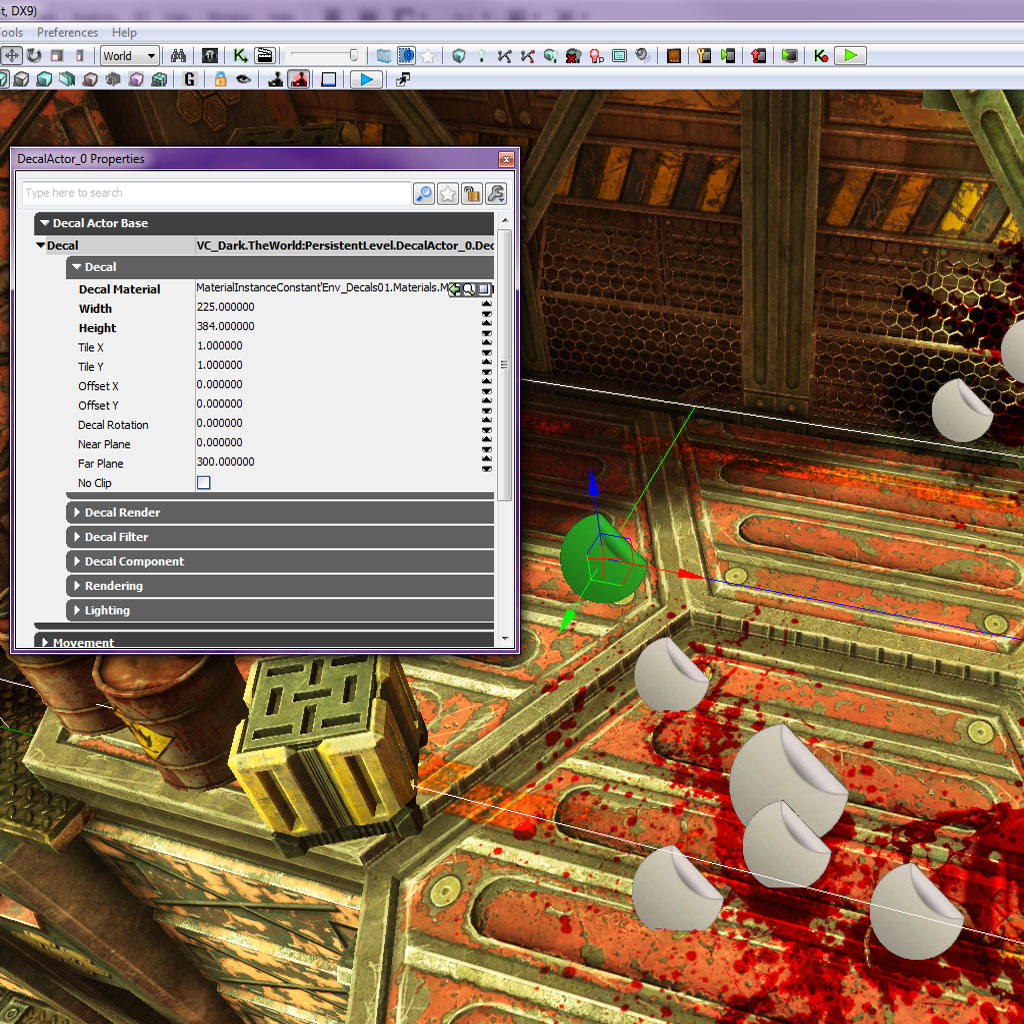Start Play in Editor with green arrow
The width and height of the screenshot is (1024, 1024).
pyautogui.click(x=851, y=56)
